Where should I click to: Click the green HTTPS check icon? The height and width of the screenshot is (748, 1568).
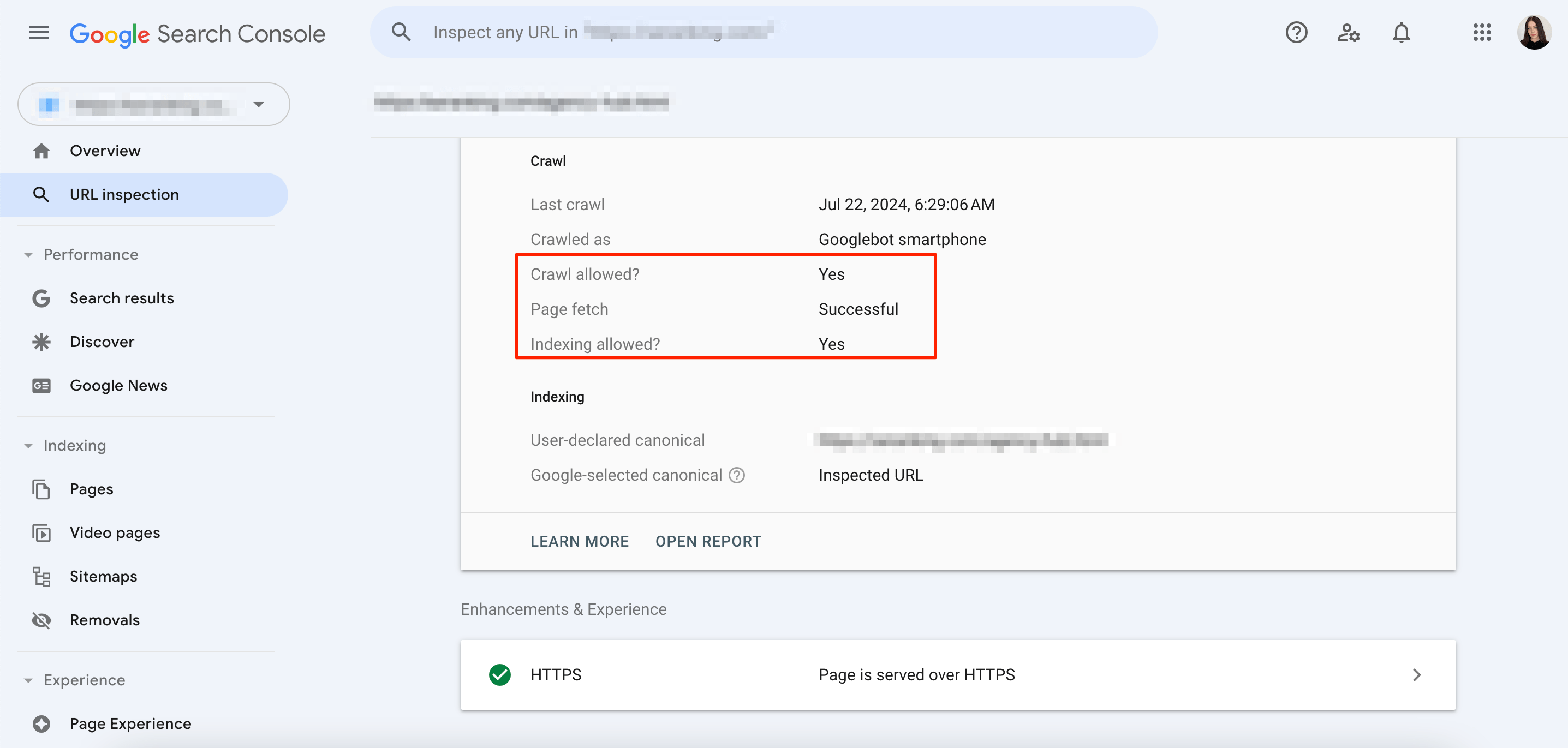point(500,674)
